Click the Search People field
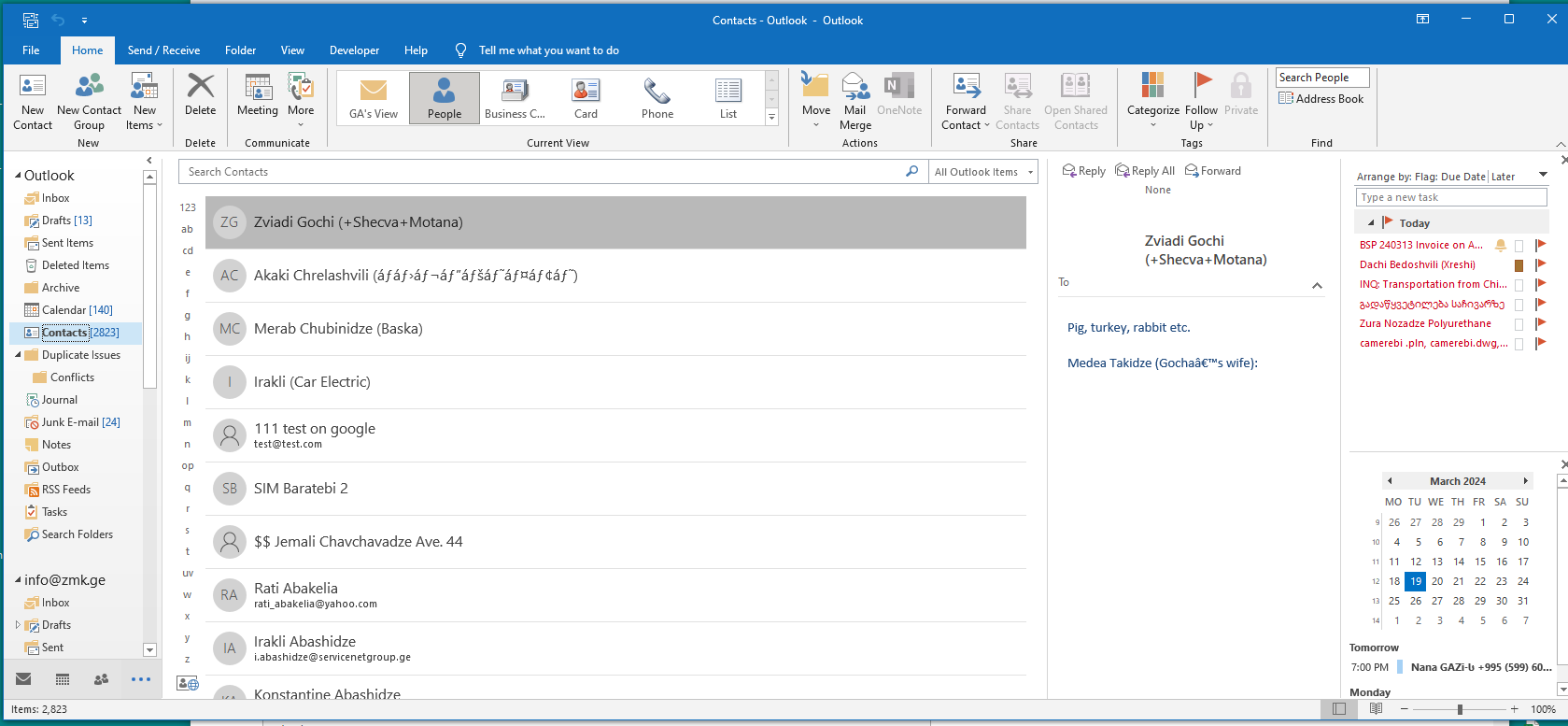Image resolution: width=1568 pixels, height=726 pixels. (x=1322, y=78)
